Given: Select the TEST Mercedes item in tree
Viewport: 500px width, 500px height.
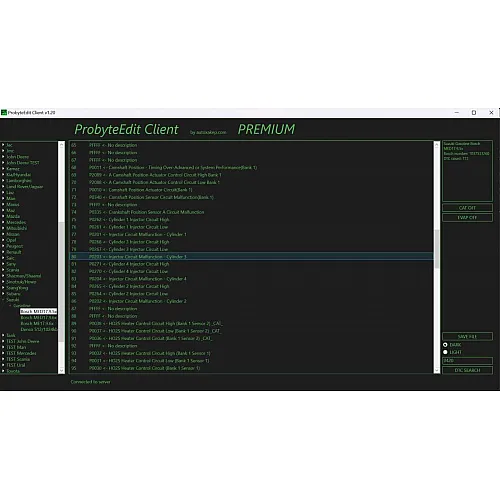Looking at the screenshot, I should point(21,353).
